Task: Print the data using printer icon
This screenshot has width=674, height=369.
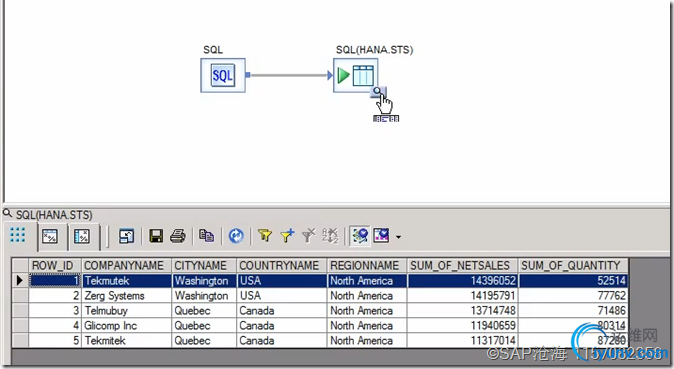Action: tap(178, 236)
